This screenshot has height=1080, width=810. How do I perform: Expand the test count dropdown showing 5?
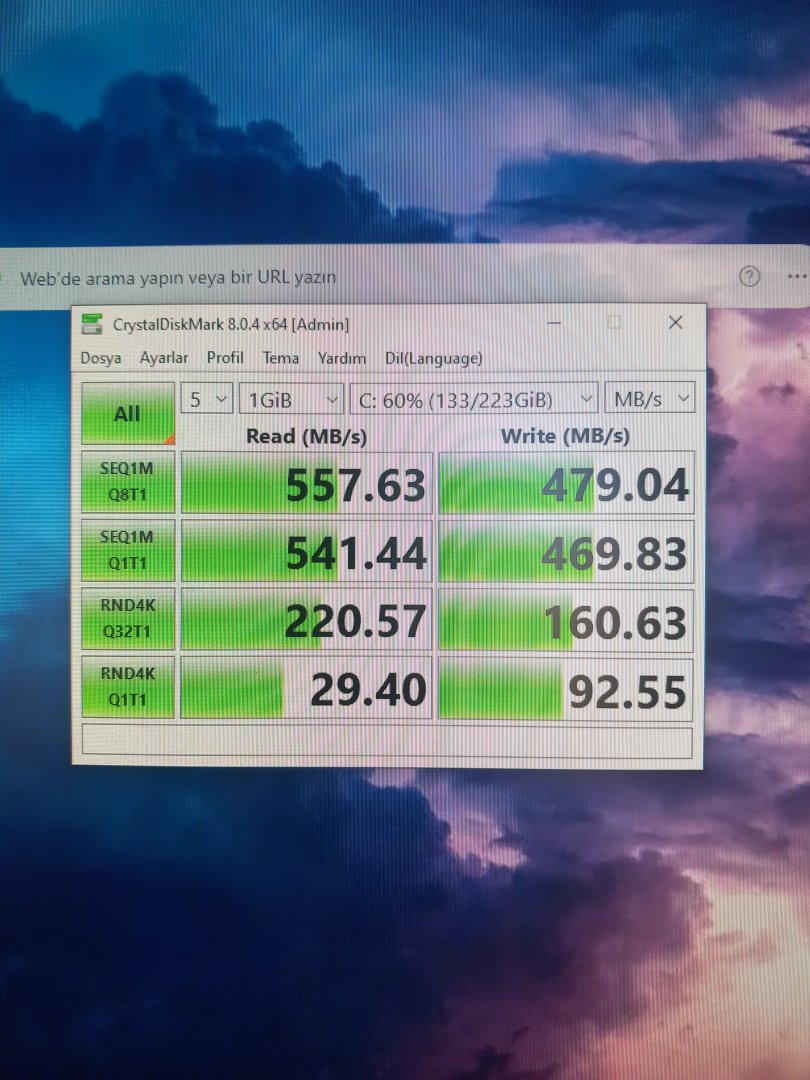pyautogui.click(x=207, y=399)
